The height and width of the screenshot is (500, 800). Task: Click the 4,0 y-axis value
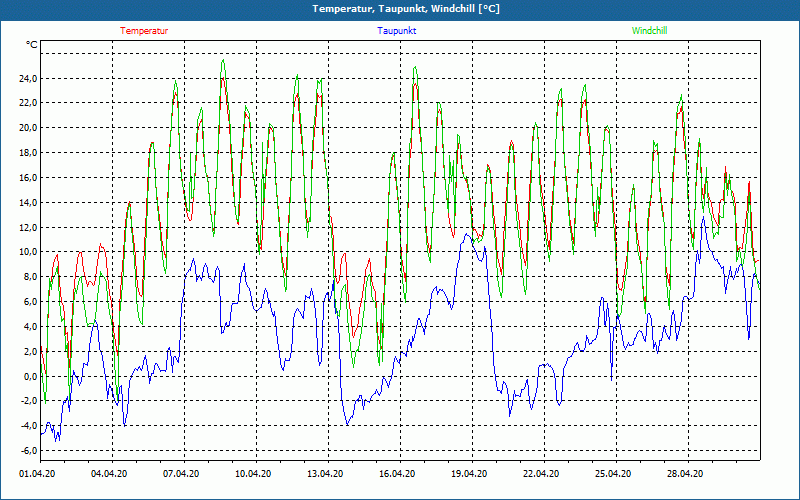coord(29,327)
